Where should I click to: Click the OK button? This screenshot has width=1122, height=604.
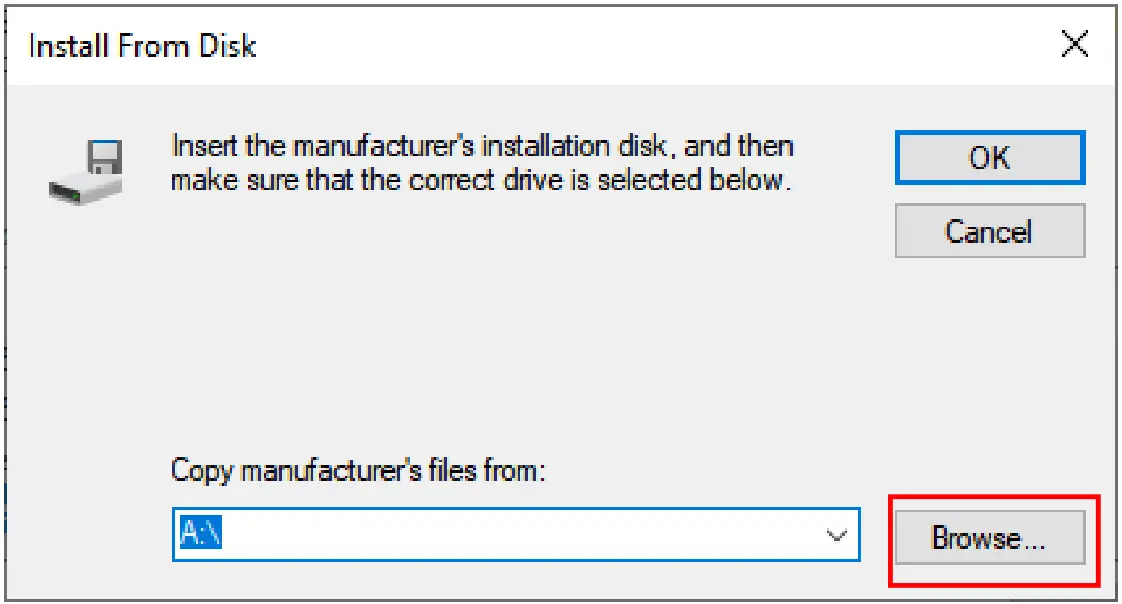[989, 158]
